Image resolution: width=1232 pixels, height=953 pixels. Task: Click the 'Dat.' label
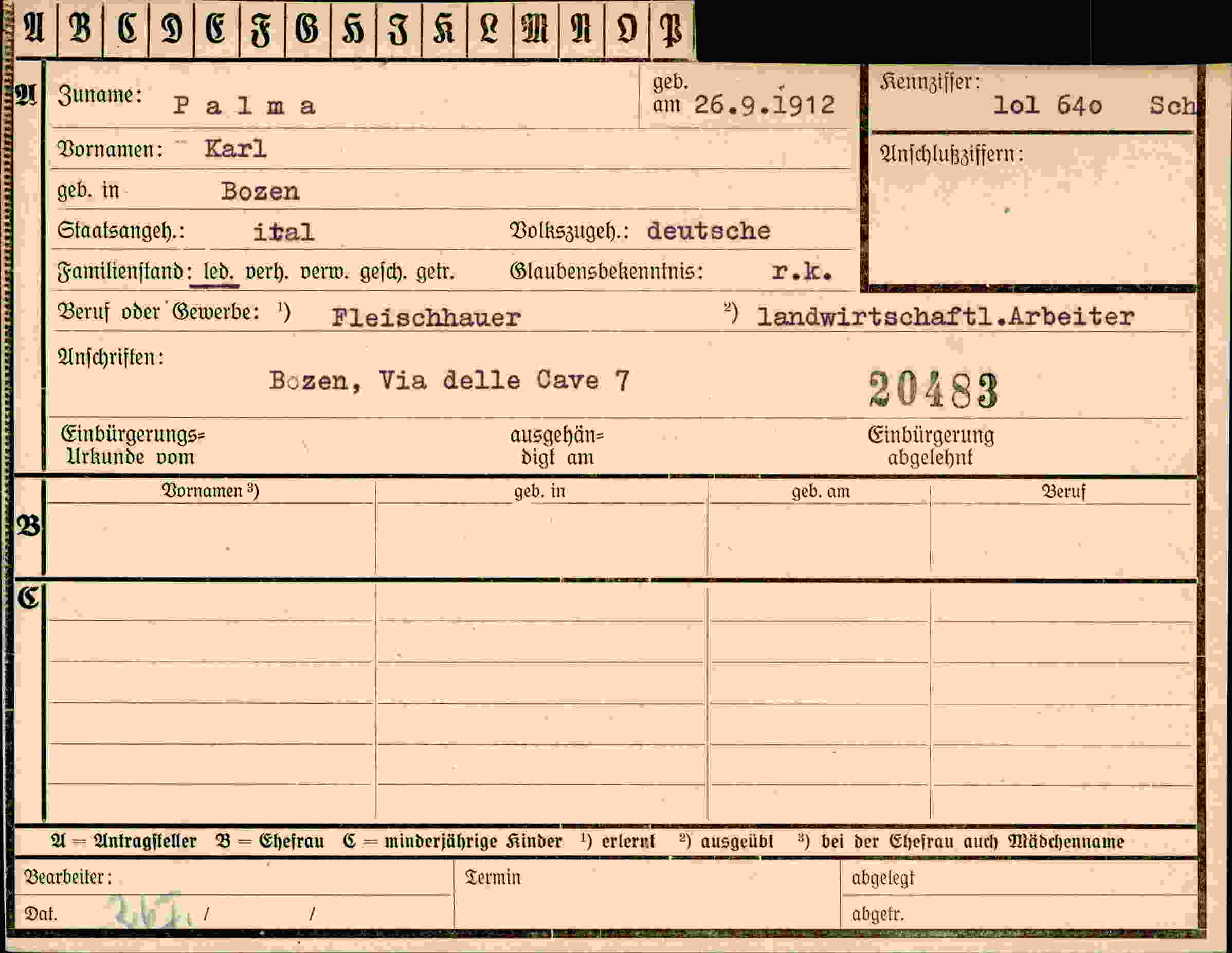click(x=41, y=913)
